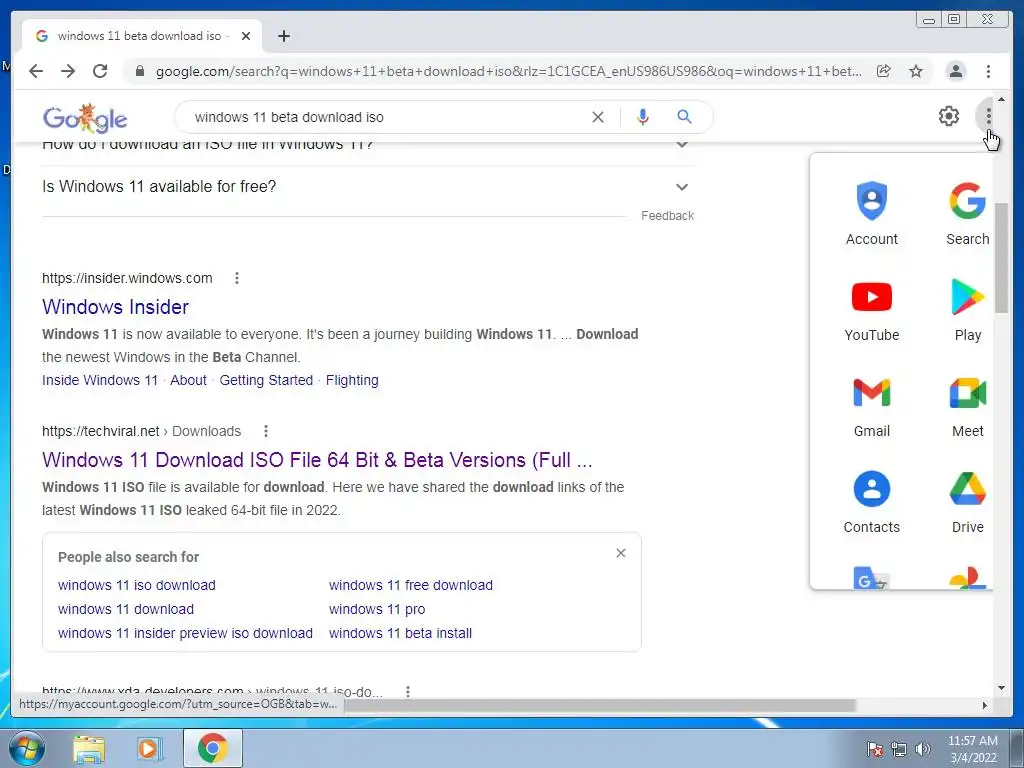Image resolution: width=1024 pixels, height=768 pixels.
Task: Open network status icon in tray
Action: pos(899,749)
